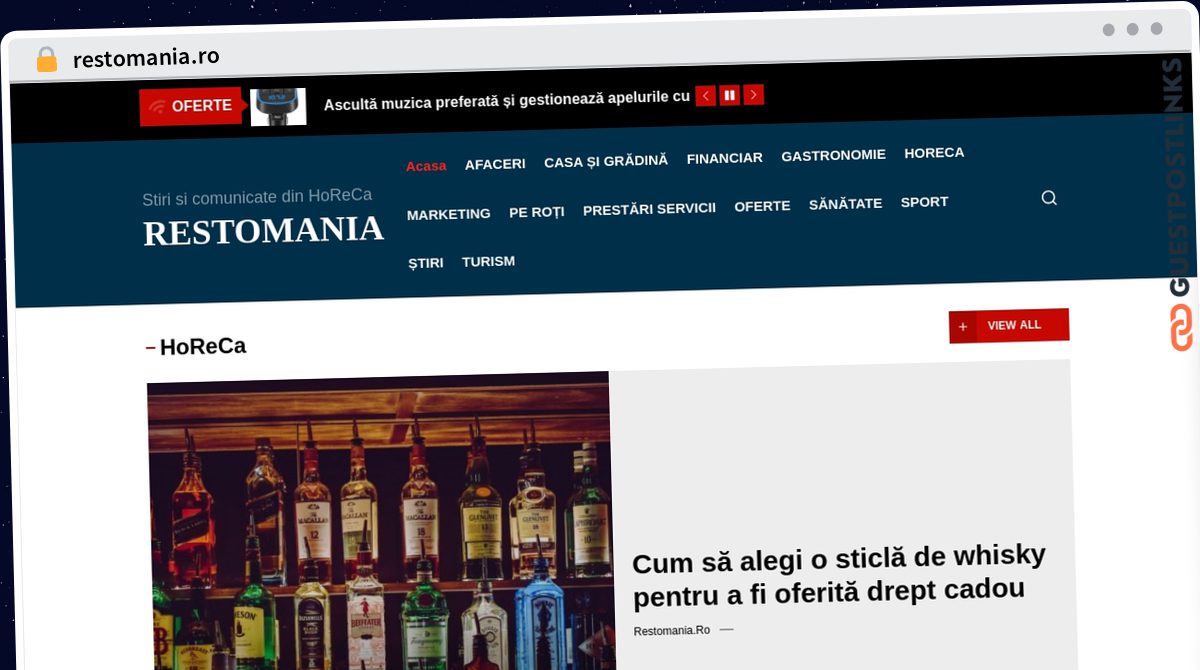
Task: Open the ticker product thumbnail
Action: pyautogui.click(x=278, y=106)
